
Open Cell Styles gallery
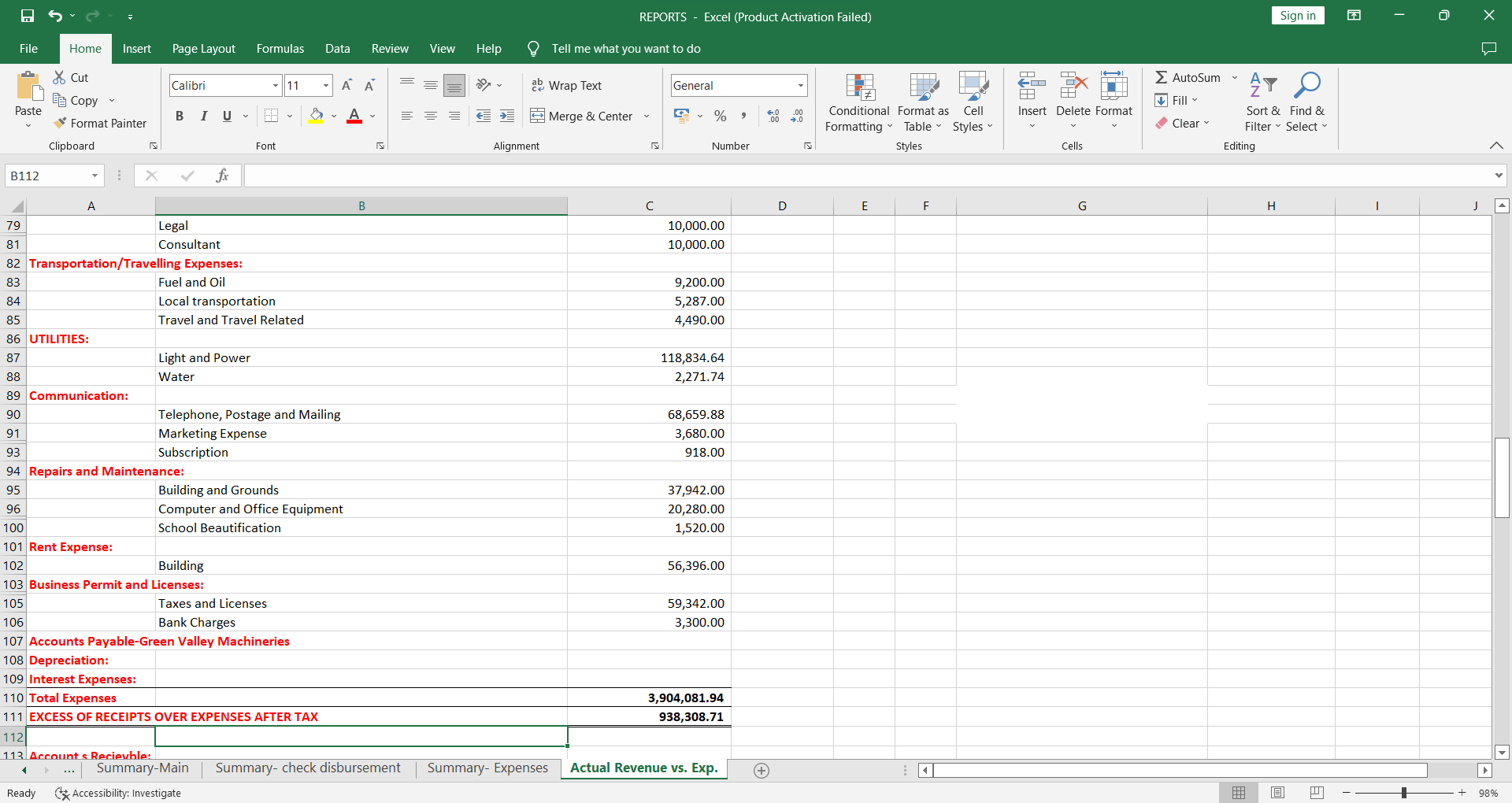tap(973, 102)
